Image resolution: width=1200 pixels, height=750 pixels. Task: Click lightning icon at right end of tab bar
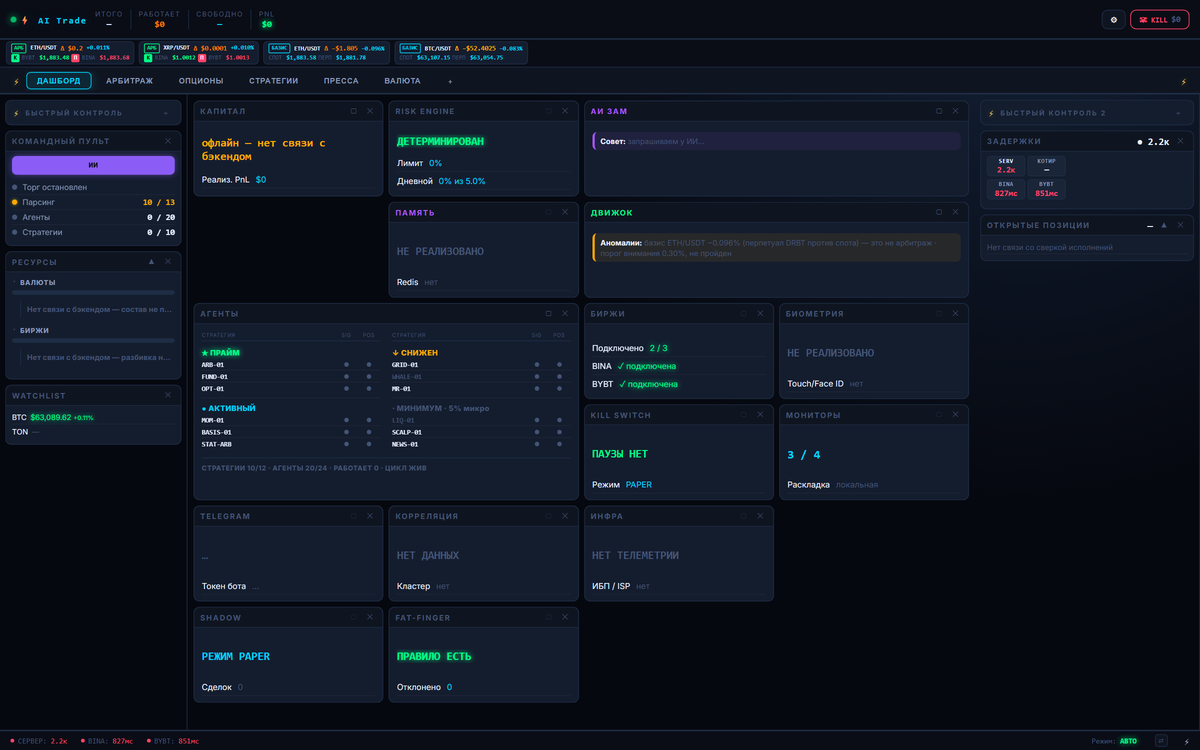click(x=1184, y=81)
